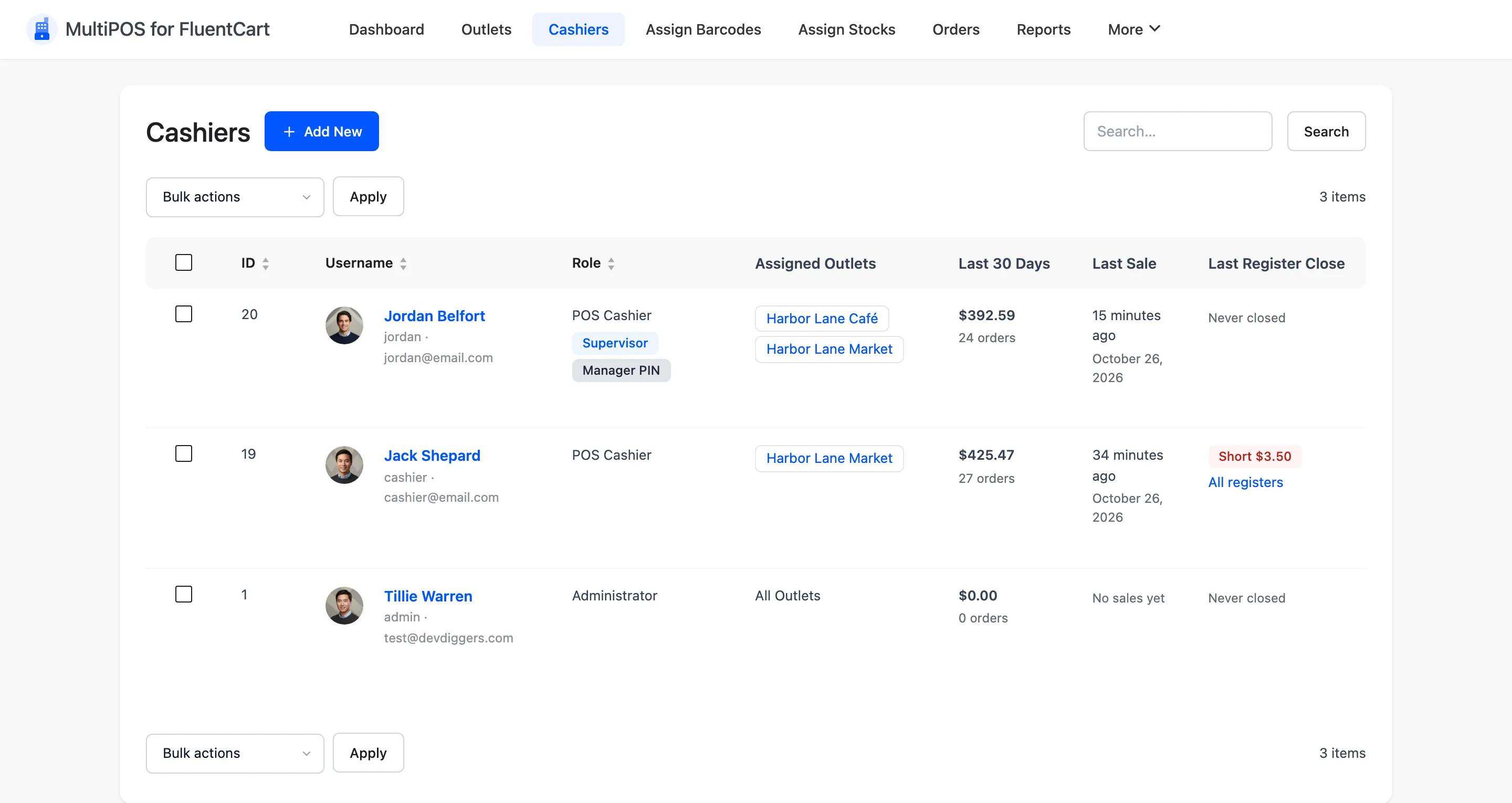The height and width of the screenshot is (803, 1512).
Task: Sort the table by ID column arrows
Action: pos(266,263)
